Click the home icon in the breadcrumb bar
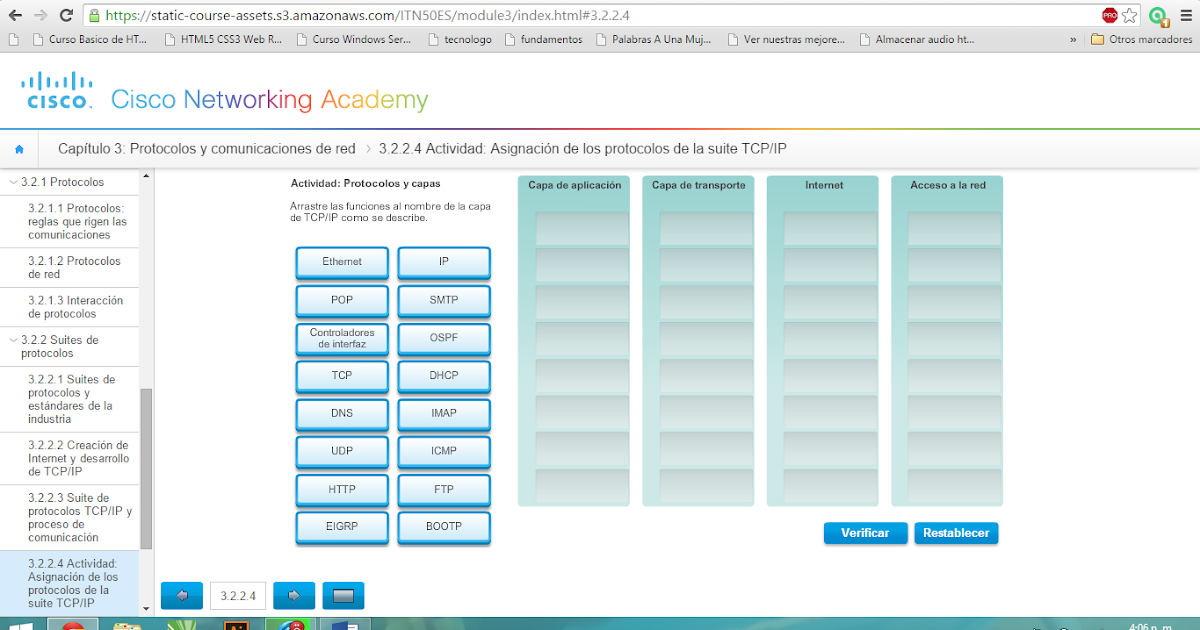 click(x=19, y=148)
